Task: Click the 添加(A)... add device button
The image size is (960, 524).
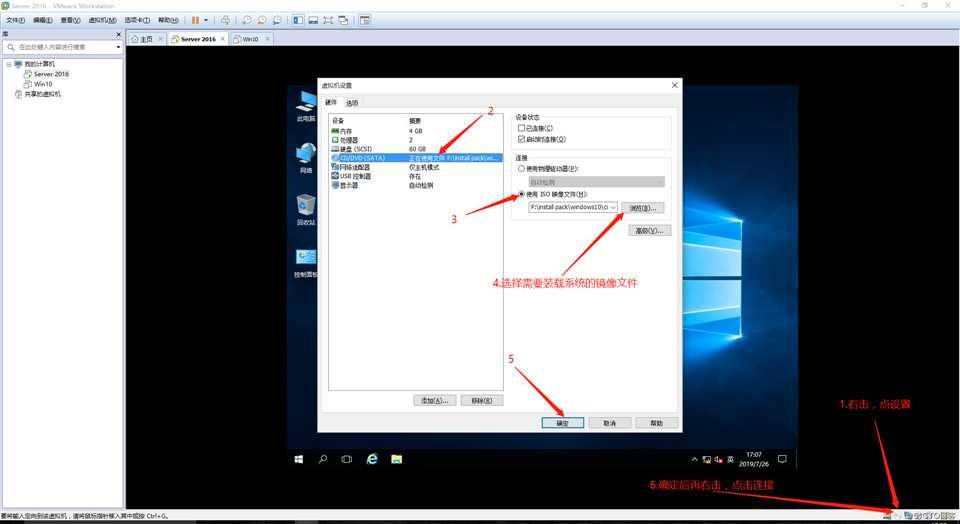Action: pyautogui.click(x=435, y=400)
